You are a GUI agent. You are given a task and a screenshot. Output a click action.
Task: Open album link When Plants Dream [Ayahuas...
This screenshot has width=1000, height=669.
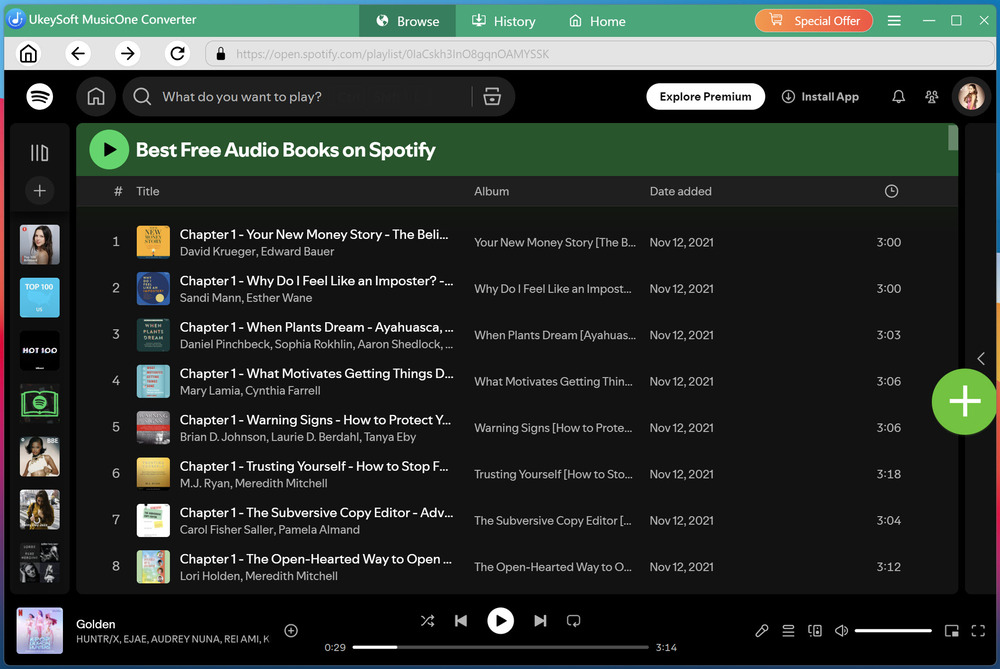(555, 335)
